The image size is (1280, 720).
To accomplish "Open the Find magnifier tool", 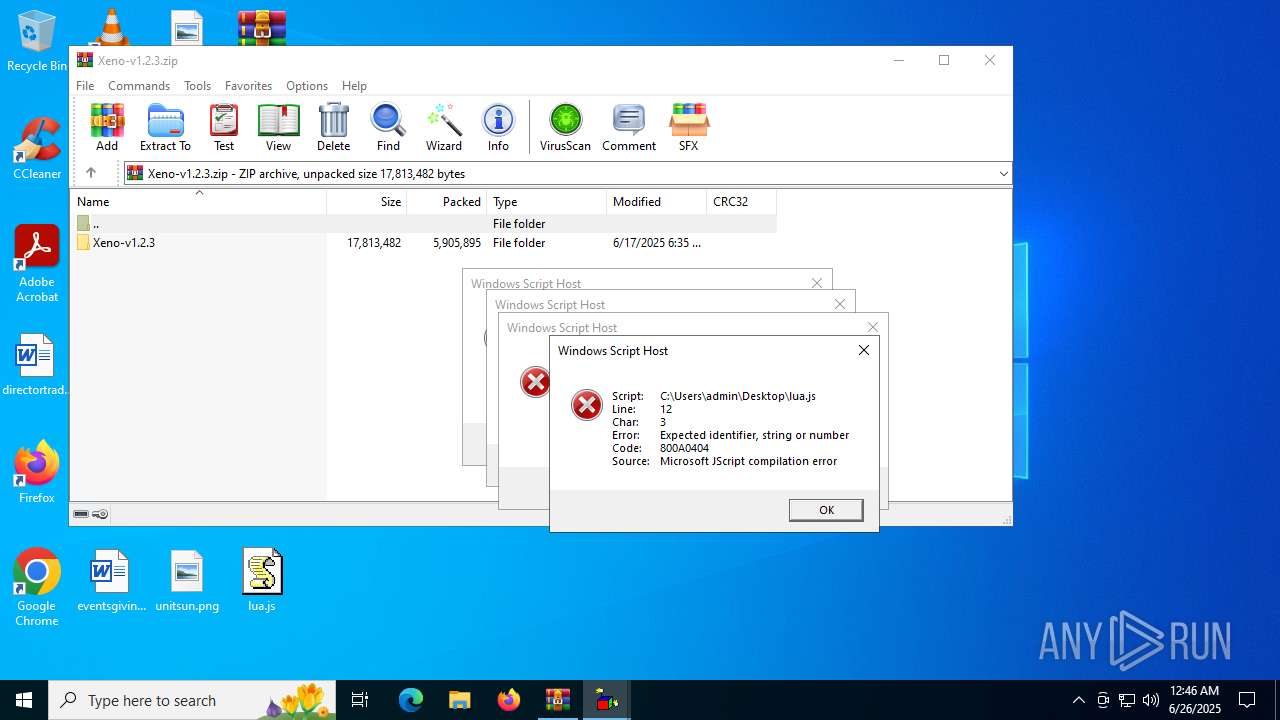I will coord(388,127).
